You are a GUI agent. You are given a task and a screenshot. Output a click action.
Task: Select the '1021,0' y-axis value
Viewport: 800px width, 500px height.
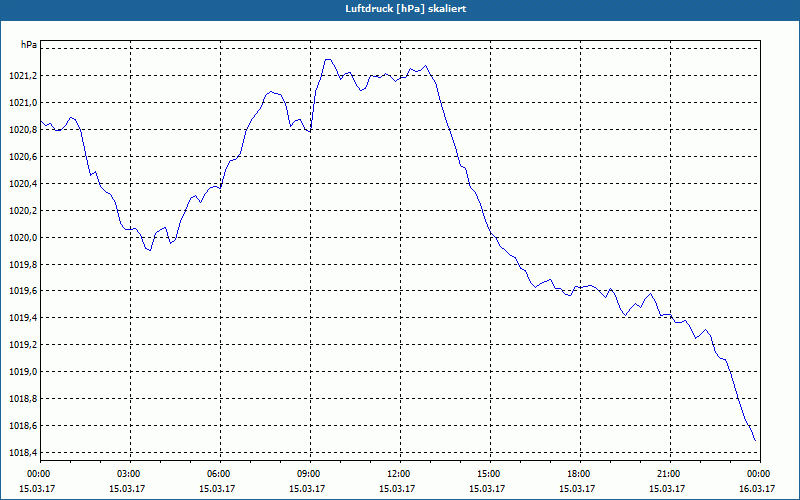pyautogui.click(x=23, y=103)
